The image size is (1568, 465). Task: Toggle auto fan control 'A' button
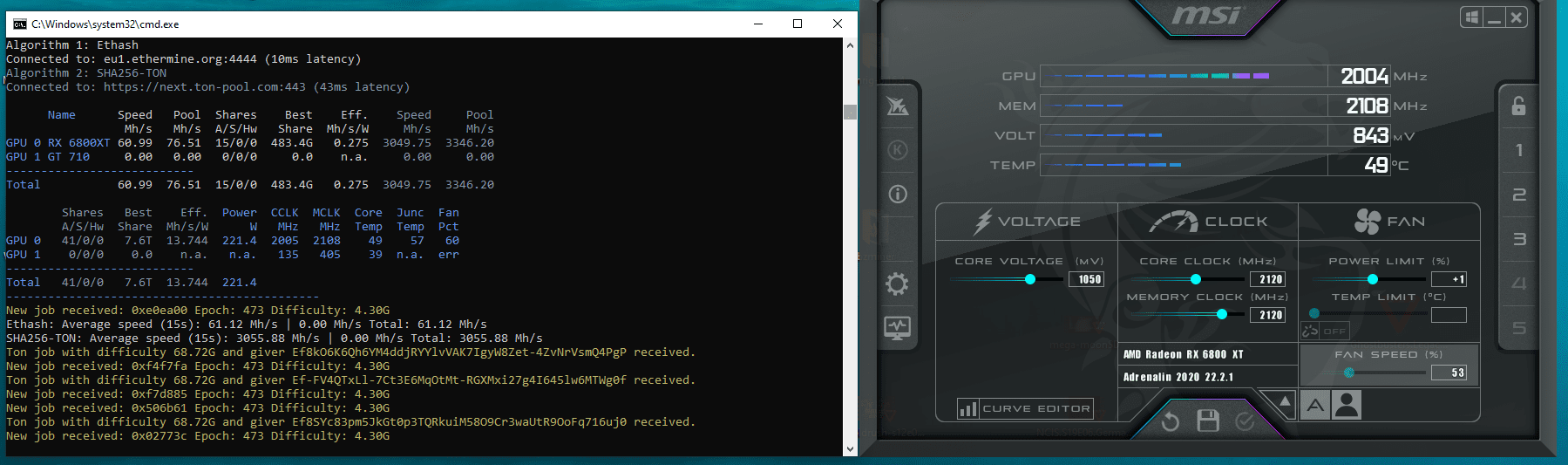(1315, 405)
